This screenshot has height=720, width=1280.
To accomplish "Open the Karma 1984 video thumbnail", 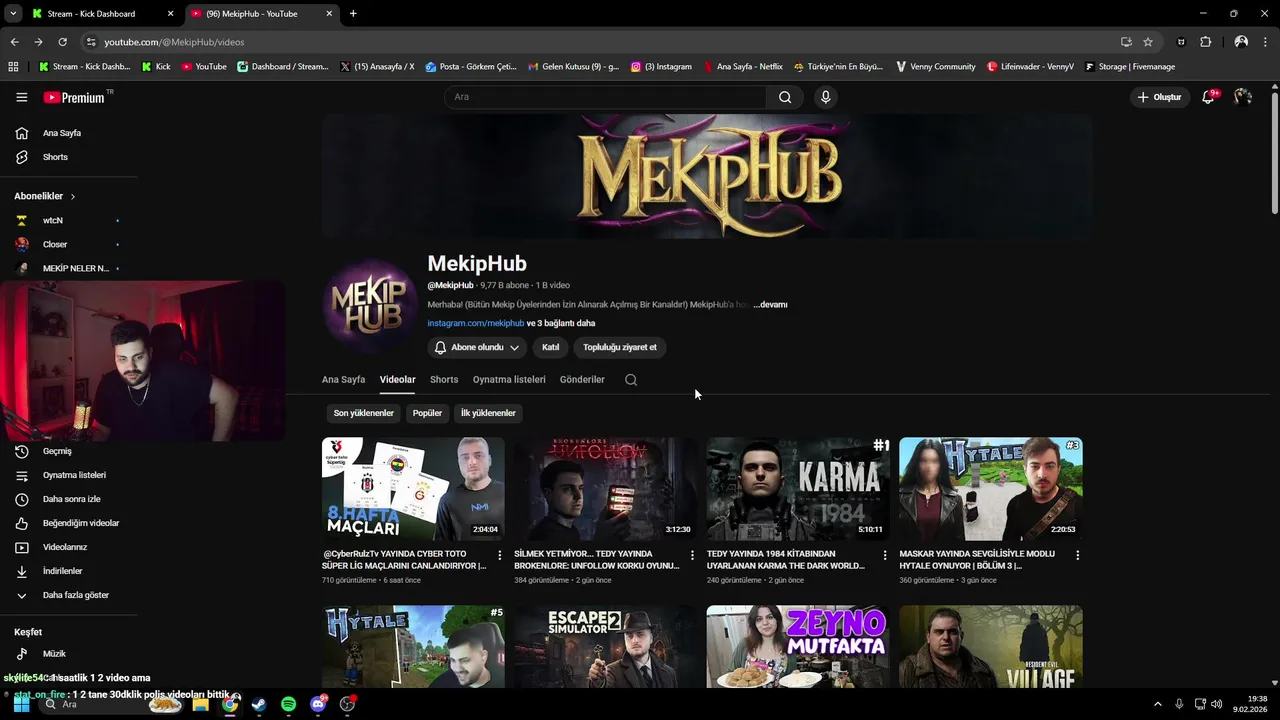I will pyautogui.click(x=798, y=489).
